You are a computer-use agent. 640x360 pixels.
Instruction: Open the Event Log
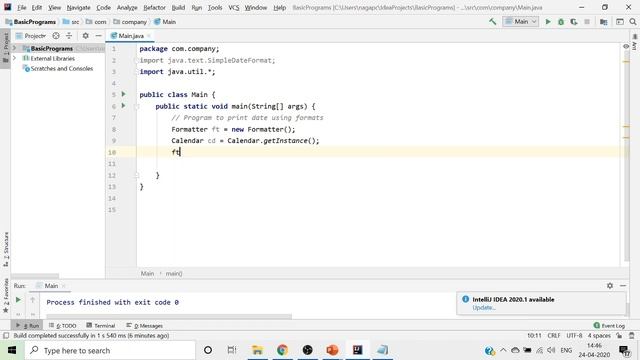(x=609, y=326)
